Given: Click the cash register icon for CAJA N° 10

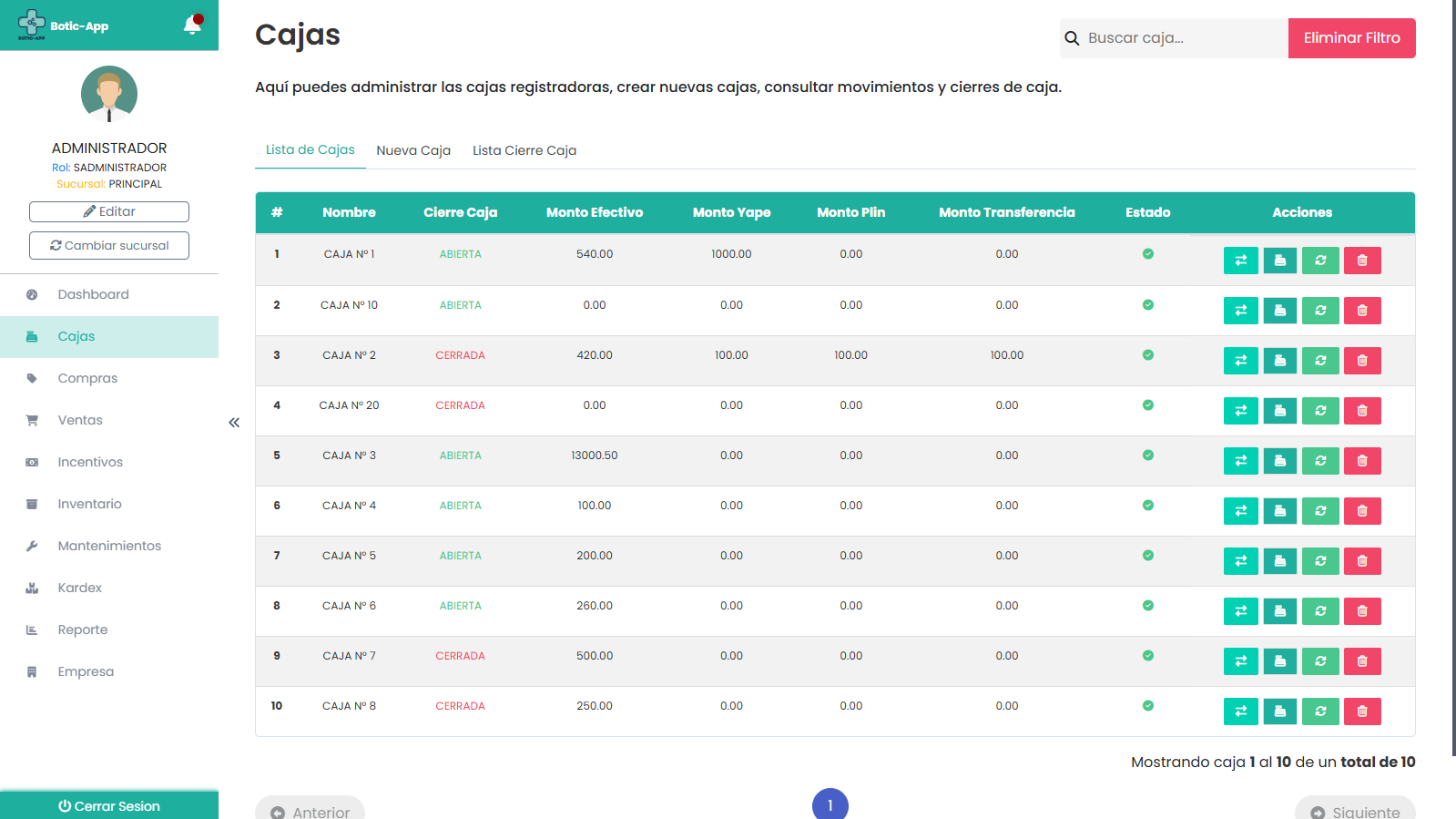Looking at the screenshot, I should 1279,311.
